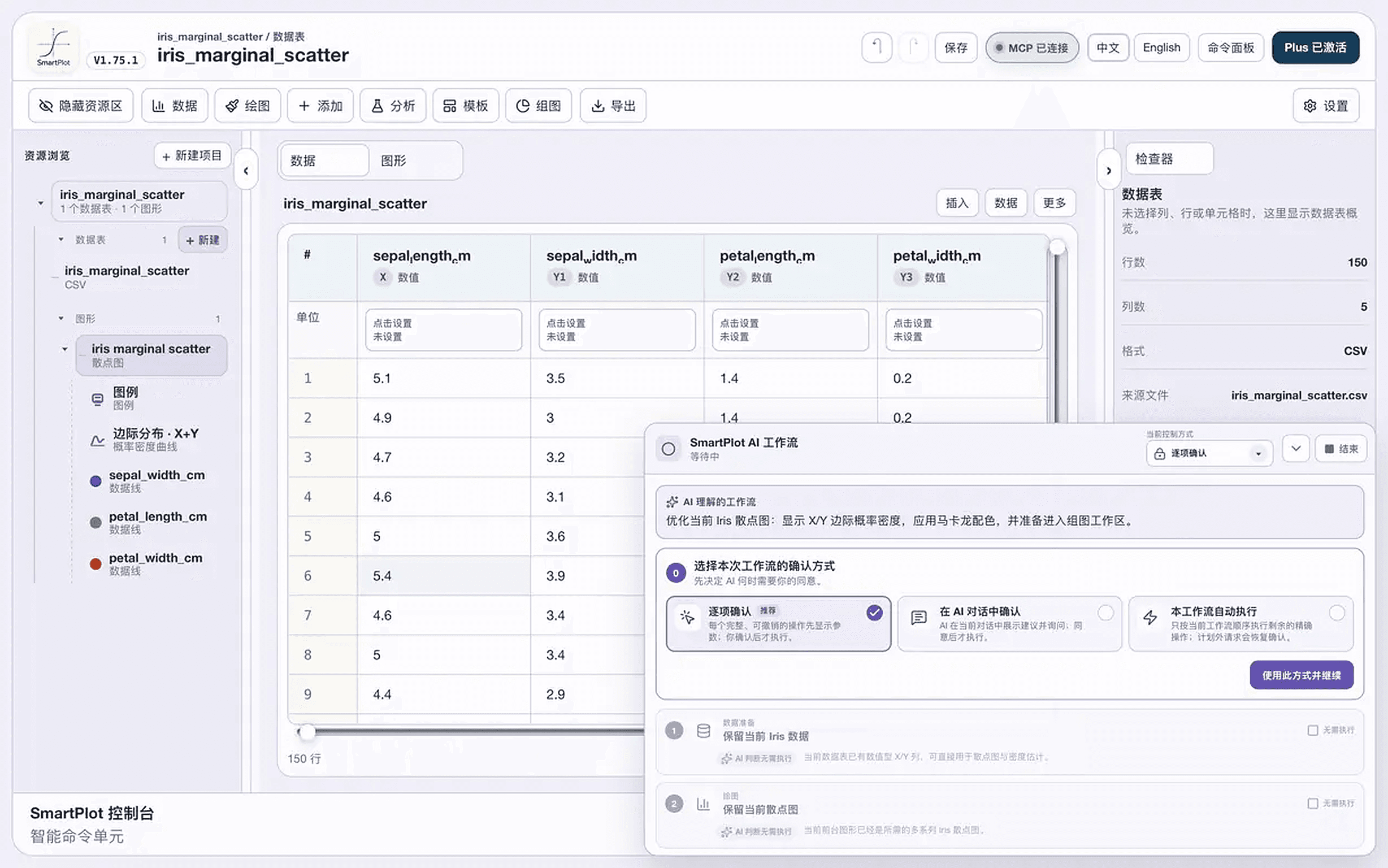Screen dimensions: 1388x868
Task: Select the 本工作流自动执行 radio option
Action: coord(1337,613)
